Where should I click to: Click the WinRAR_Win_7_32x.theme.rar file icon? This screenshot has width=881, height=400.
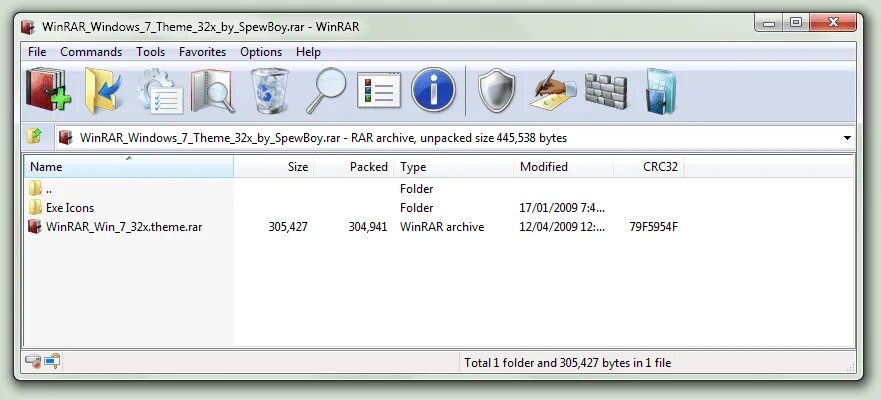tap(35, 227)
